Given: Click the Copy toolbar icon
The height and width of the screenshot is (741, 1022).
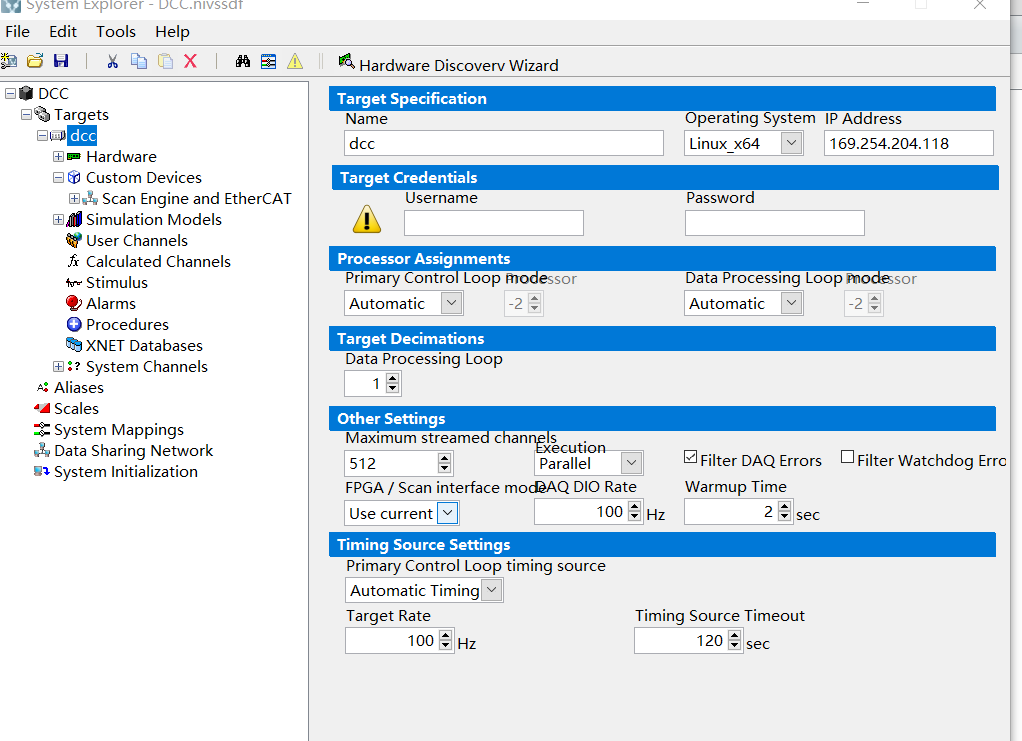Looking at the screenshot, I should tap(138, 61).
